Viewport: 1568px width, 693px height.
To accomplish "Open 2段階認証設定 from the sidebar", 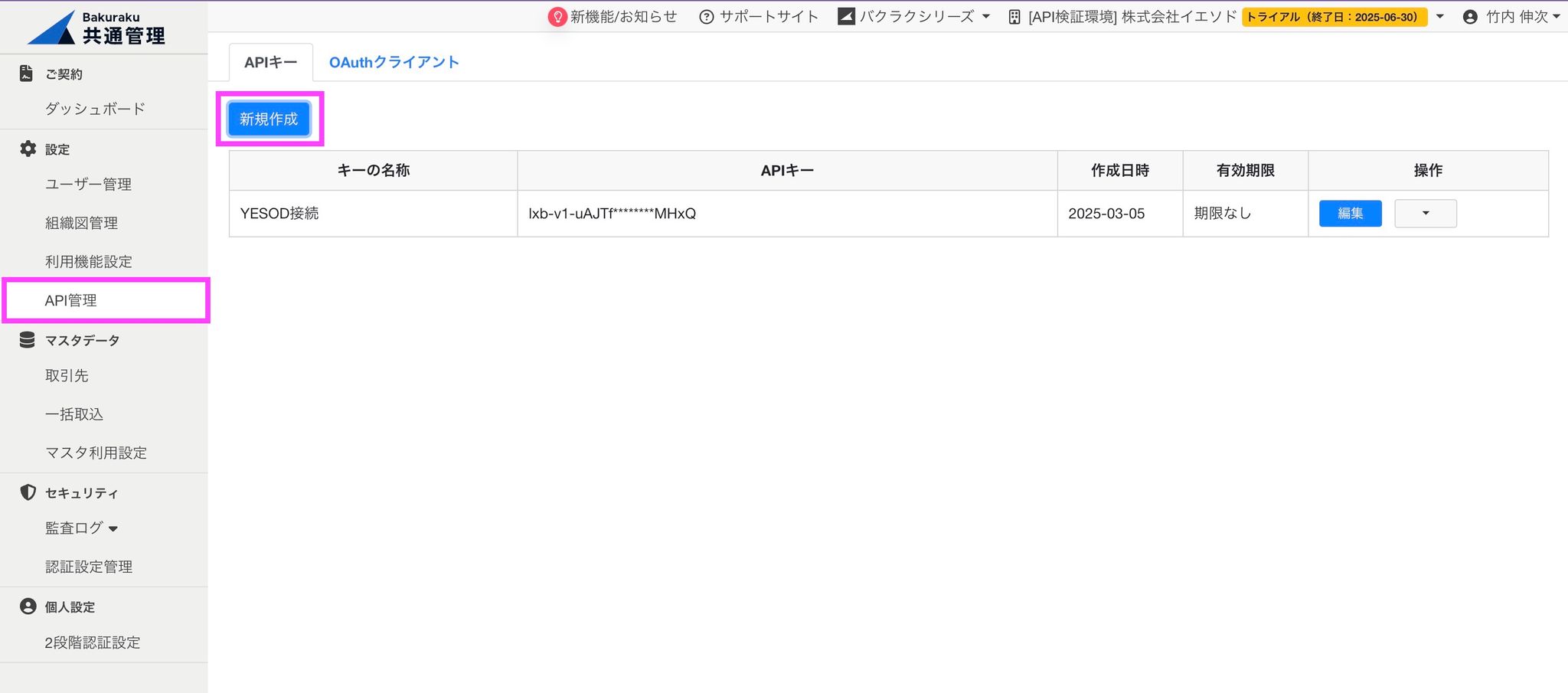I will 92,642.
